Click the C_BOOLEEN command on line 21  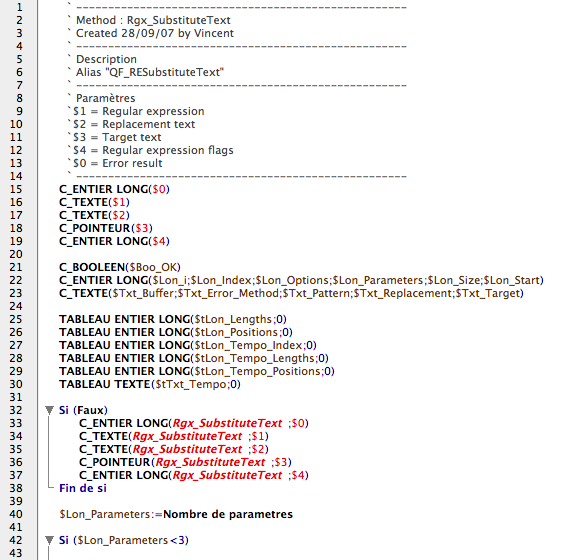(92, 267)
